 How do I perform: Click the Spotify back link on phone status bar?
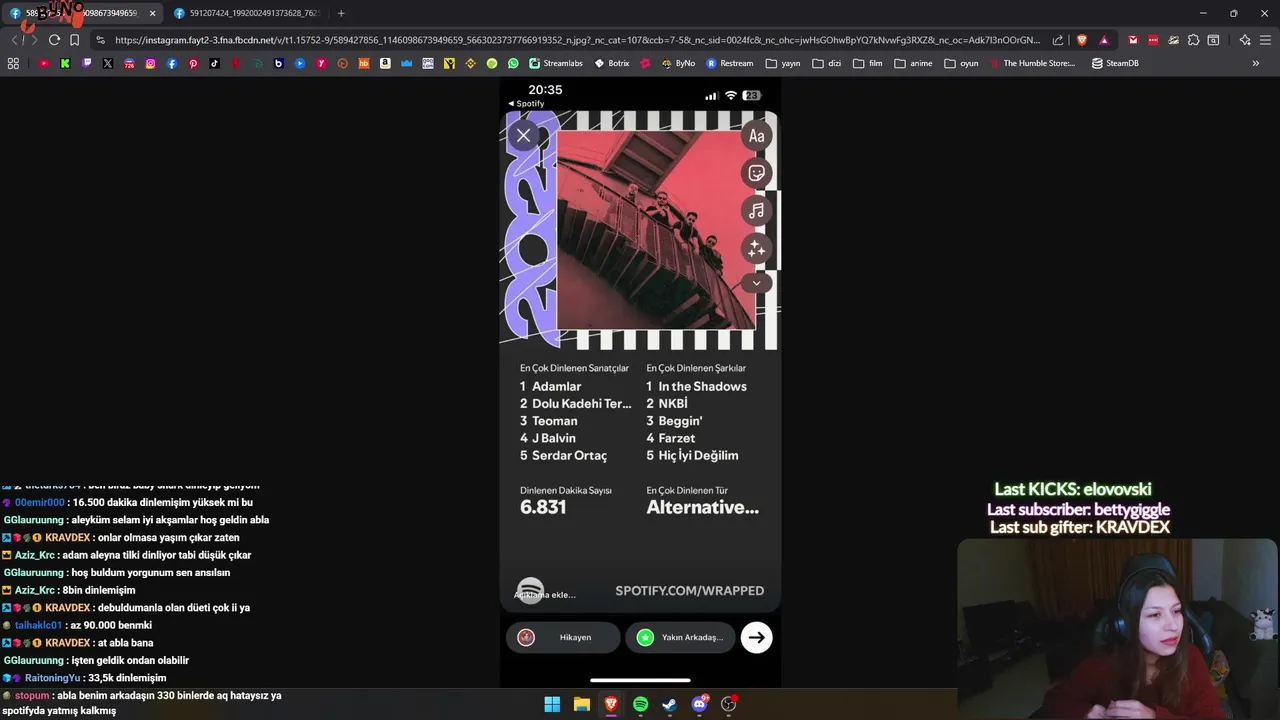click(x=526, y=104)
